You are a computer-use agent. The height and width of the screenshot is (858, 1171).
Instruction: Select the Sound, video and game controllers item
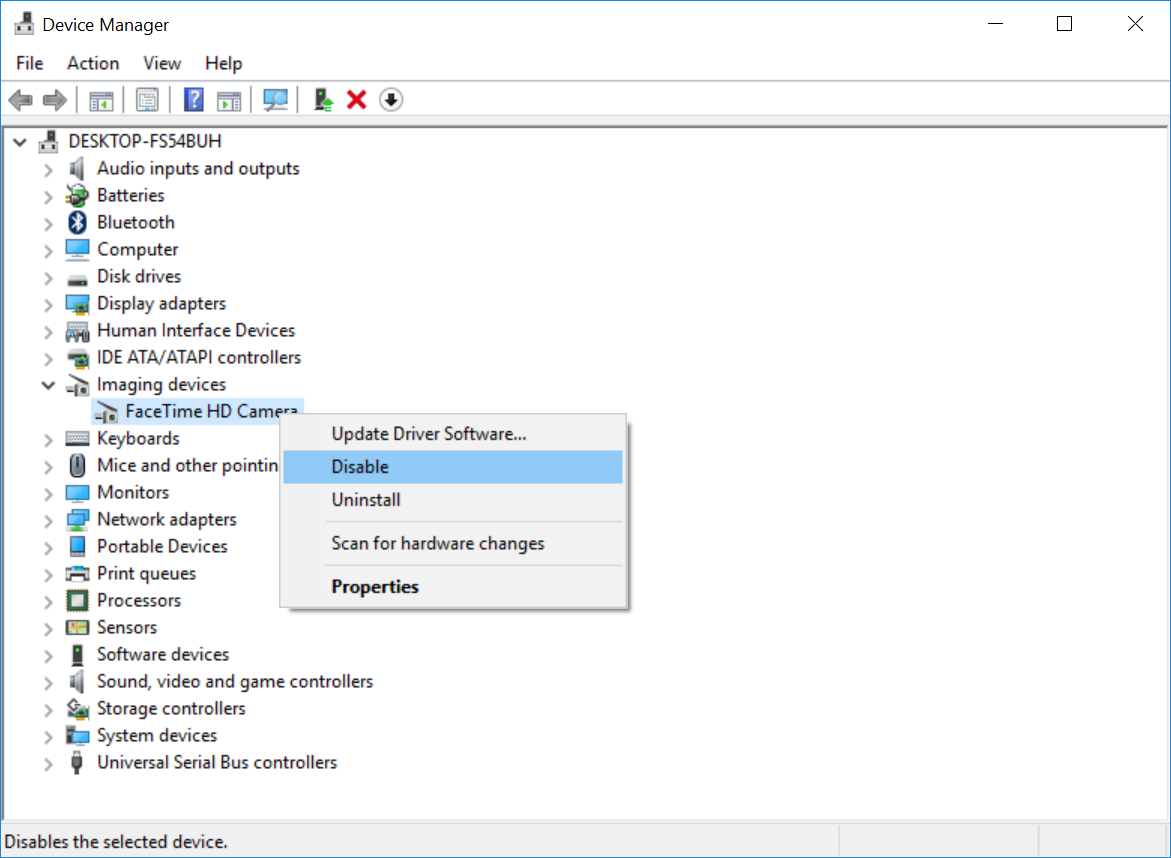point(234,681)
